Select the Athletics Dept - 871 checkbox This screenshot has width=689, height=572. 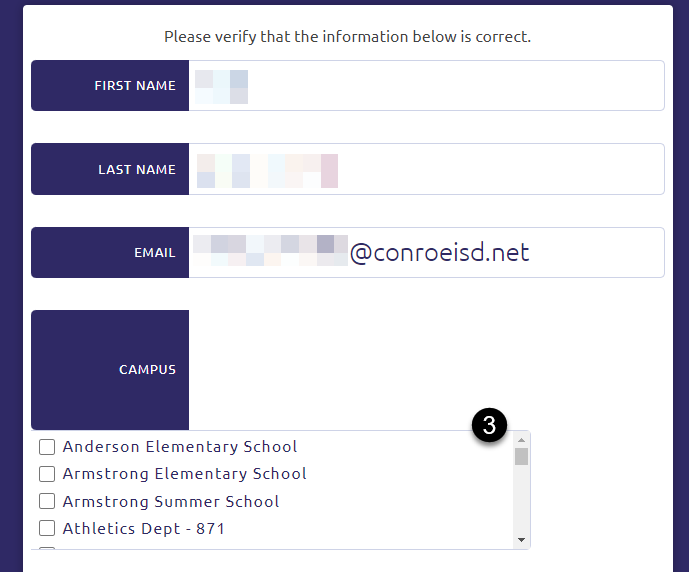46,528
